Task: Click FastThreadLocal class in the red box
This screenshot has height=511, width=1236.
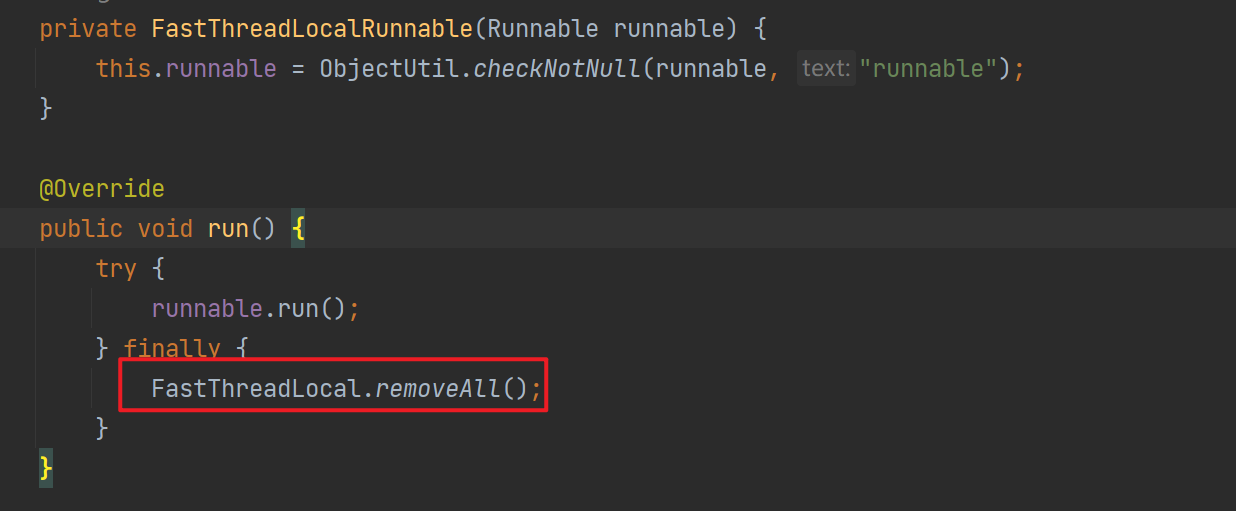Action: pyautogui.click(x=256, y=389)
